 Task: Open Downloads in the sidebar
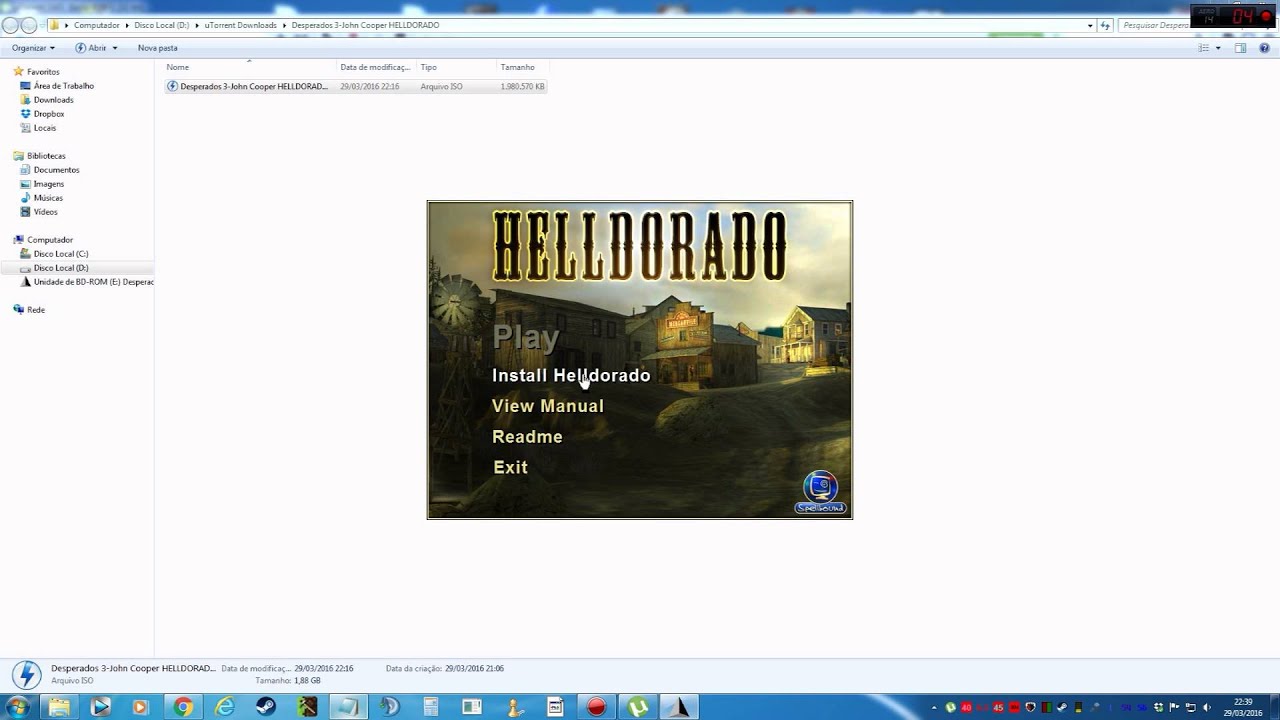click(x=53, y=100)
